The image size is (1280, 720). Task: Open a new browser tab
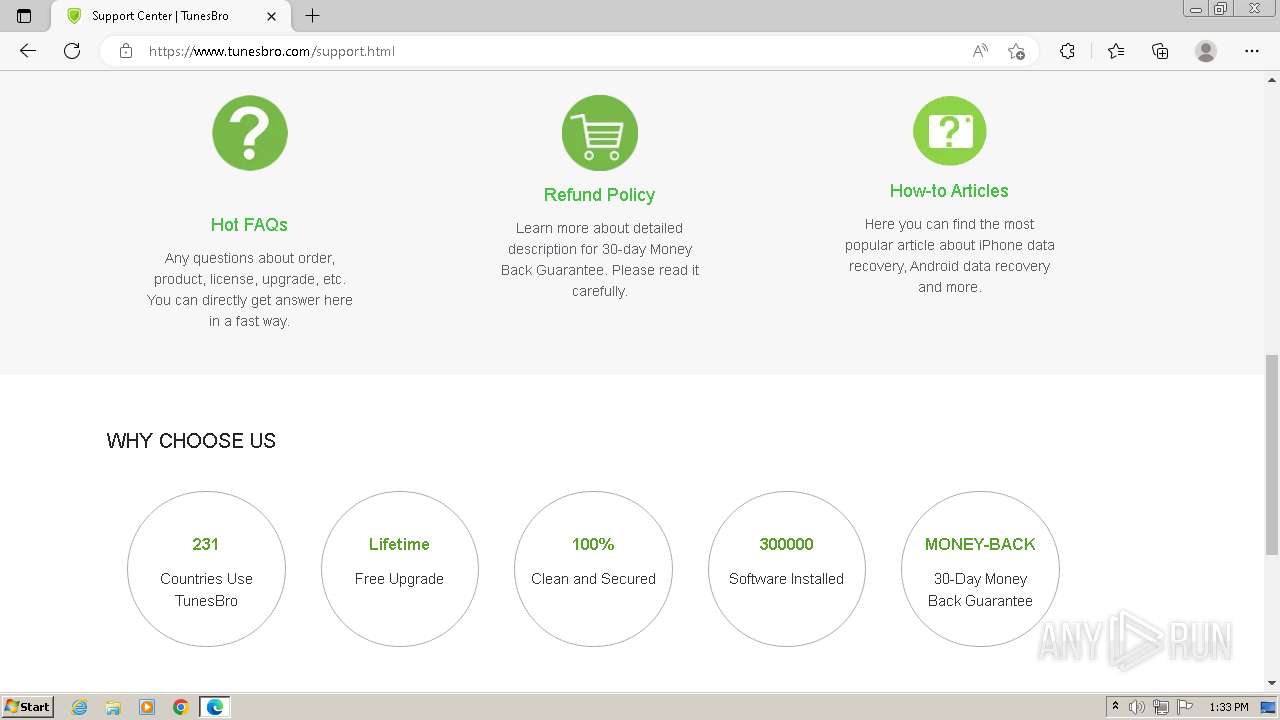click(x=313, y=16)
